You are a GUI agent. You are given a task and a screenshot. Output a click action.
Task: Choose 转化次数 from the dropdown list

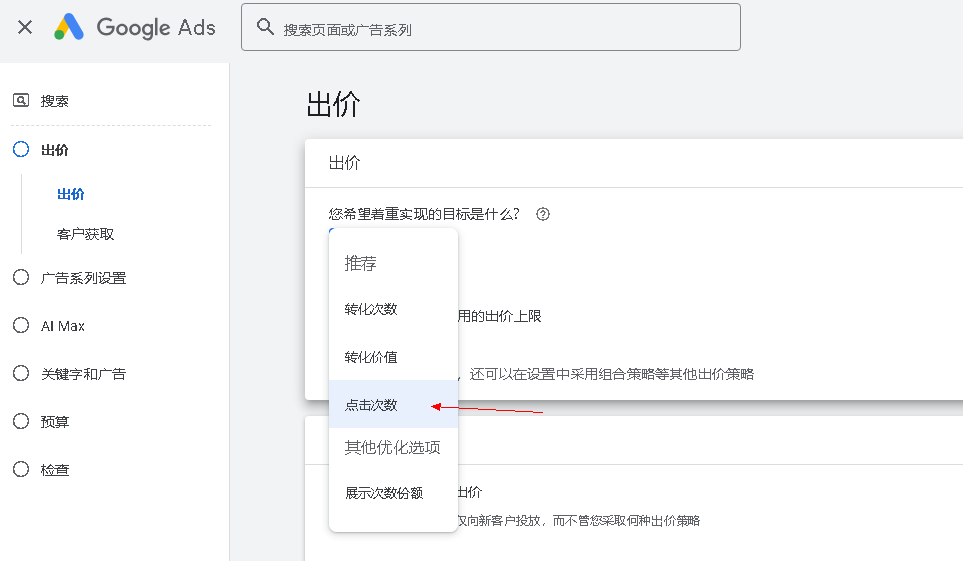394,309
